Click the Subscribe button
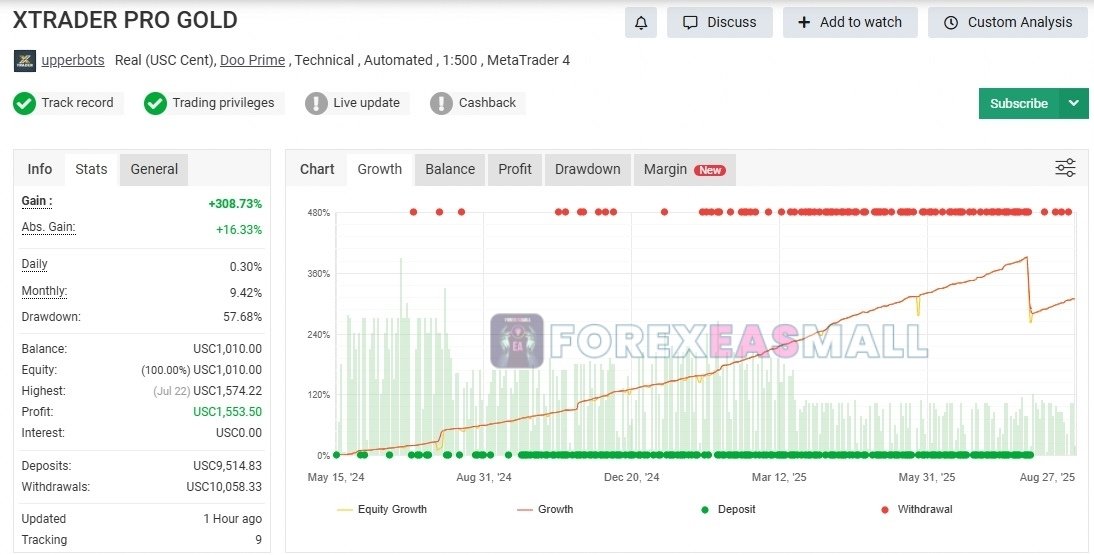Image resolution: width=1094 pixels, height=555 pixels. pos(1018,103)
